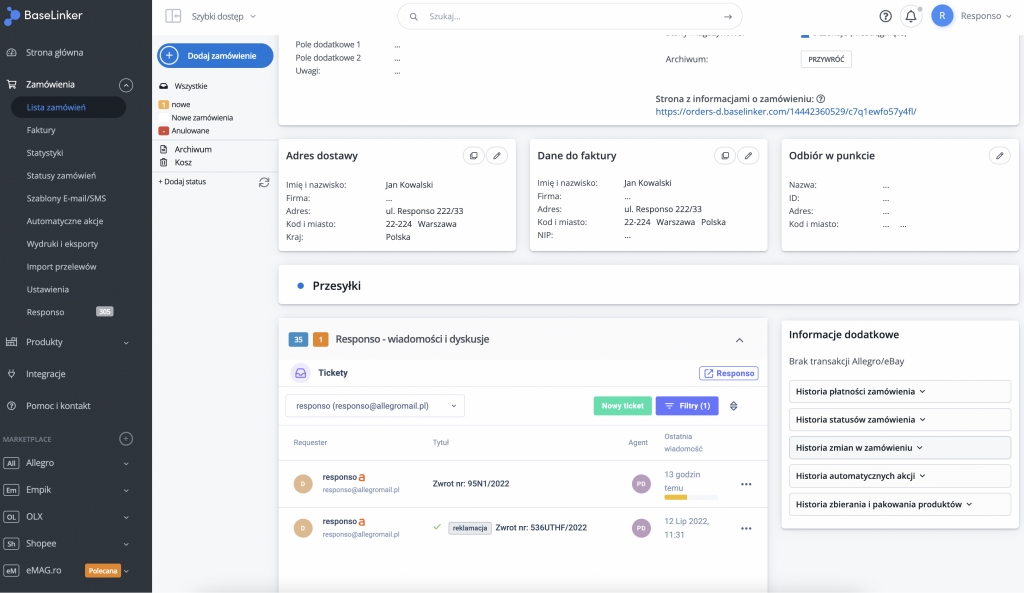Edit the Adres dostawy details with pencil icon
The width and height of the screenshot is (1024, 593).
pyautogui.click(x=497, y=156)
